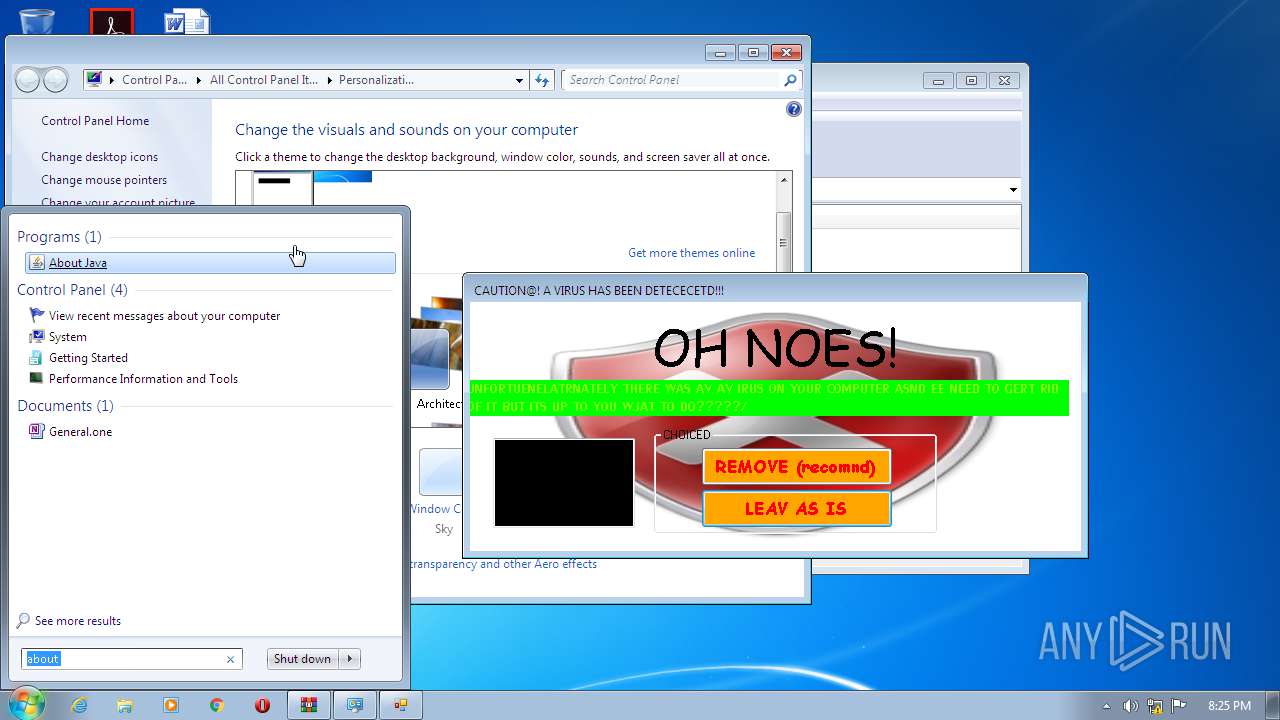
Task: Expand the Shut down options arrow
Action: 350,659
